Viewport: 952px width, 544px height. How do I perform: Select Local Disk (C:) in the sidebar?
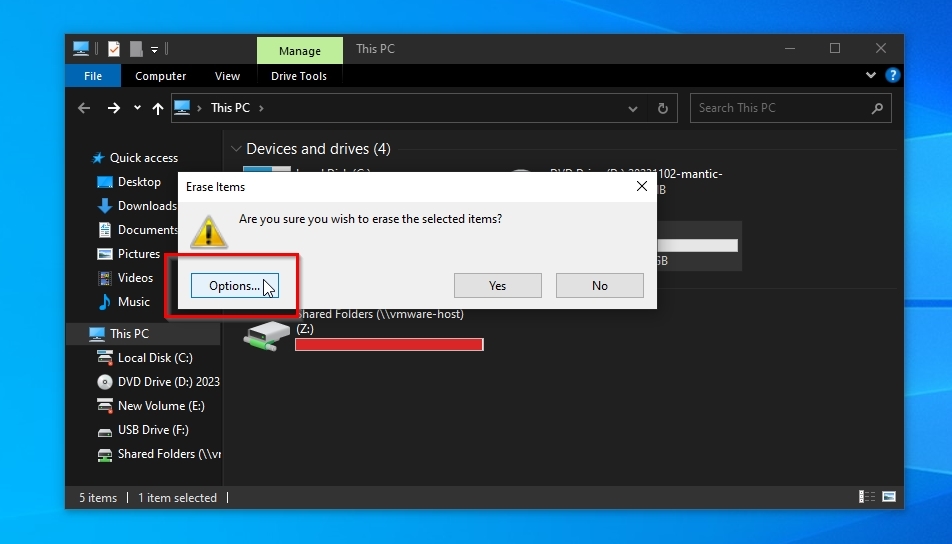click(x=155, y=358)
